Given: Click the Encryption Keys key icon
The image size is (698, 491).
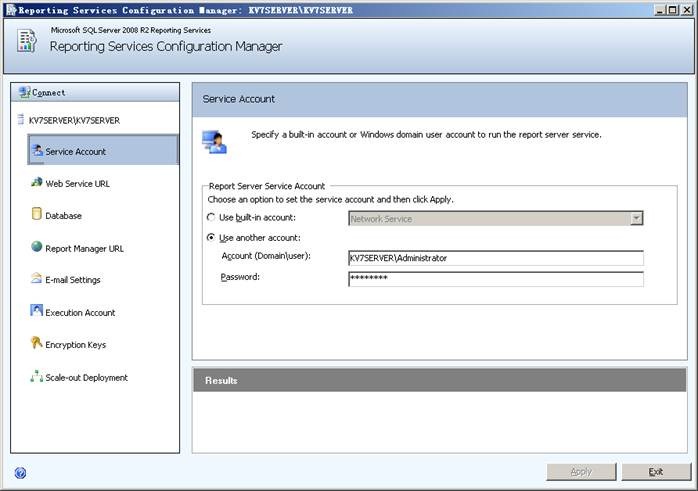Looking at the screenshot, I should click(37, 344).
